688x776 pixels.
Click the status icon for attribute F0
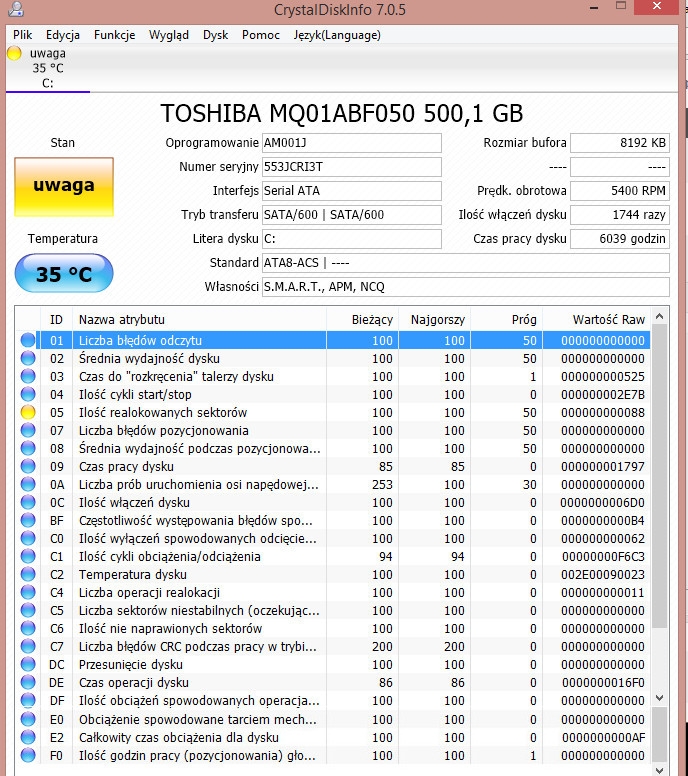(x=28, y=755)
